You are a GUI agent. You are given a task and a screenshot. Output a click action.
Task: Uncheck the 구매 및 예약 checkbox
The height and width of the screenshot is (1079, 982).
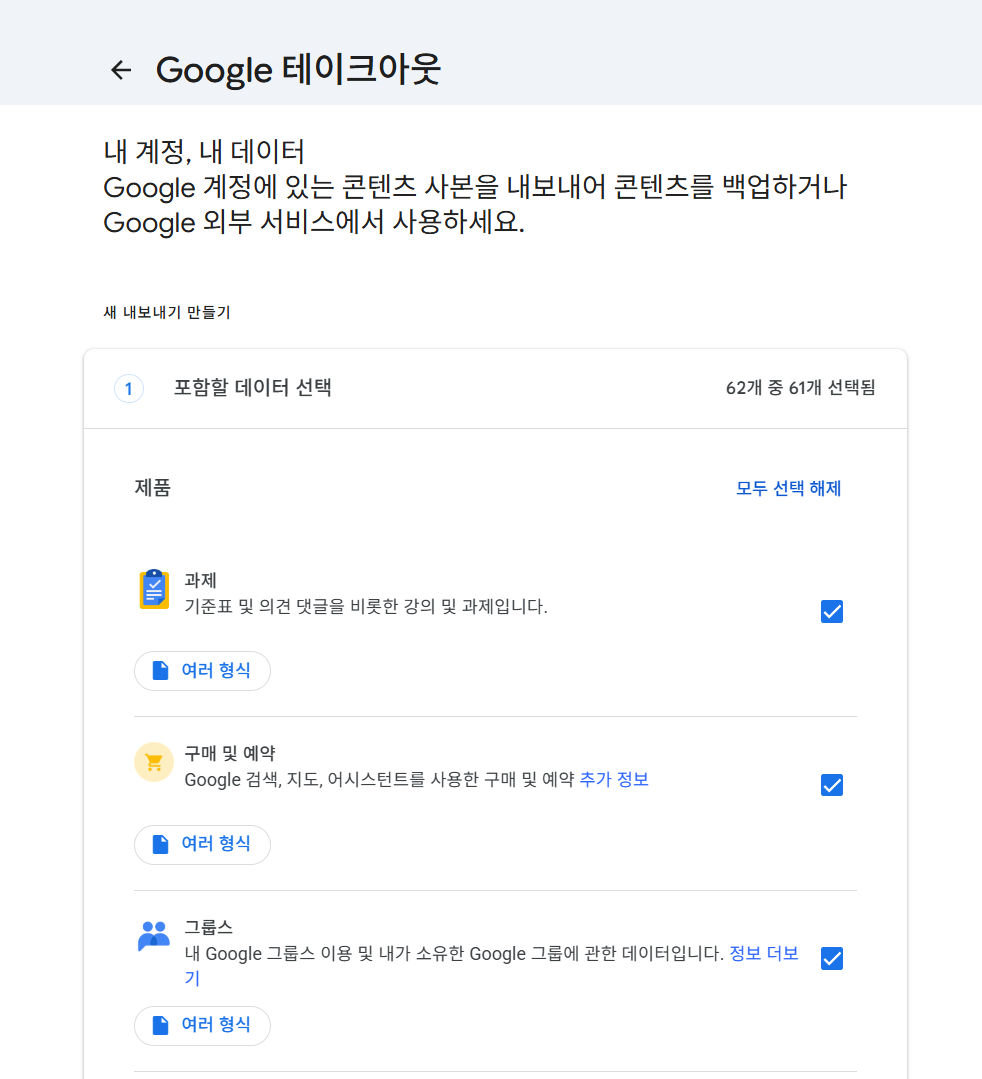tap(832, 784)
